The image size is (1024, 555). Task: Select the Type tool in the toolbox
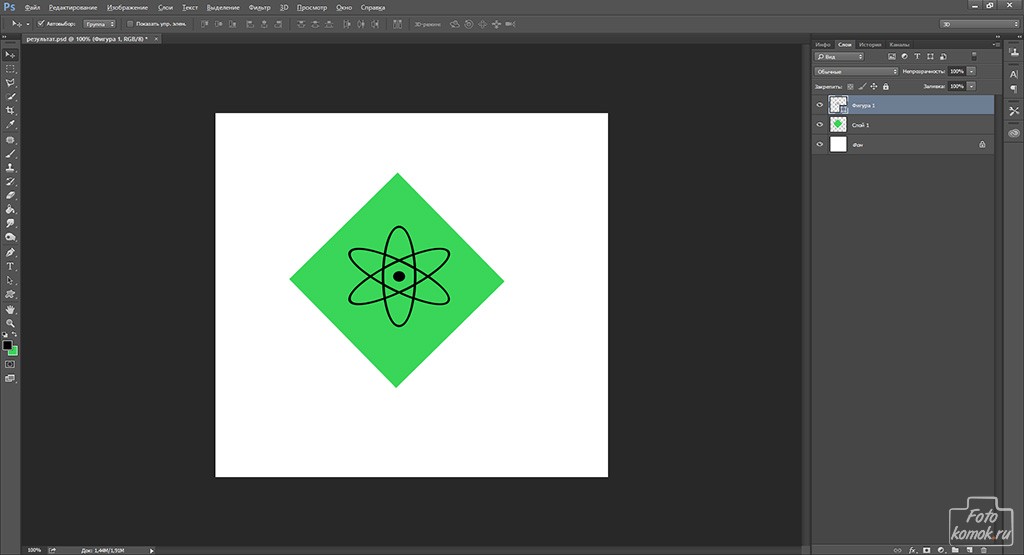(x=10, y=266)
